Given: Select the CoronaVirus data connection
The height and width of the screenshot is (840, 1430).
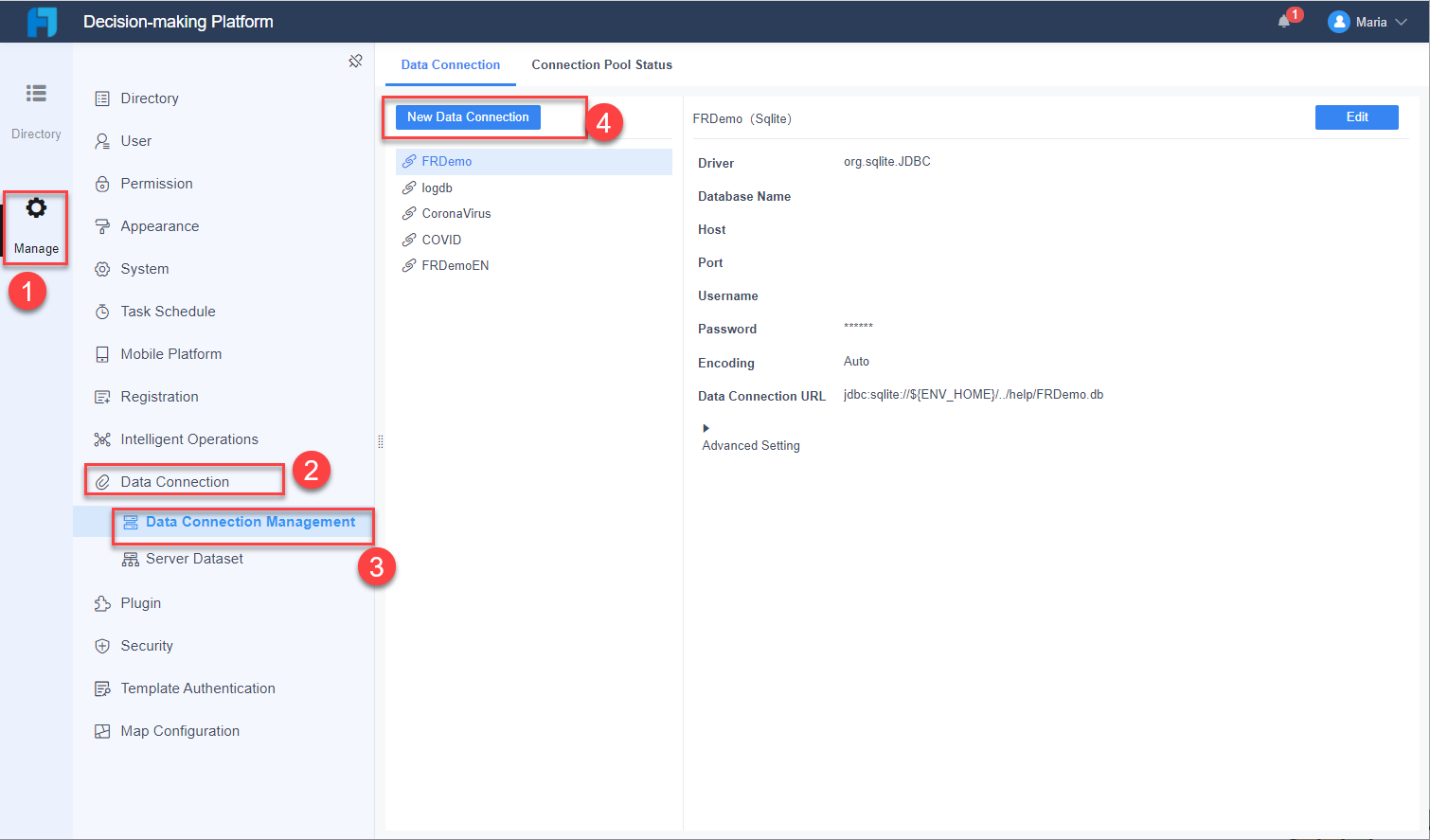Looking at the screenshot, I should tap(456, 213).
